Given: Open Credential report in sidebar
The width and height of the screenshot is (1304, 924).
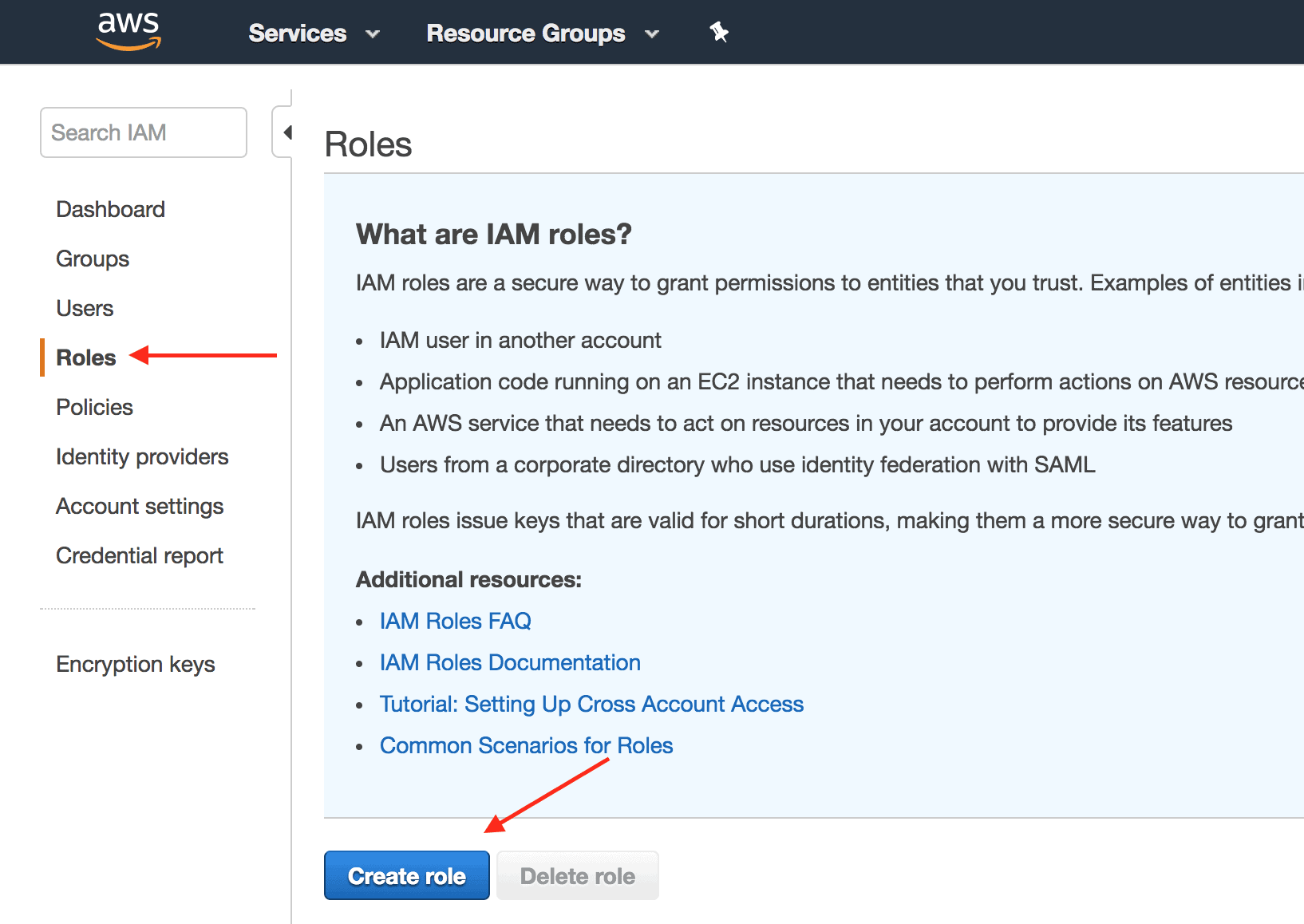Looking at the screenshot, I should 140,555.
